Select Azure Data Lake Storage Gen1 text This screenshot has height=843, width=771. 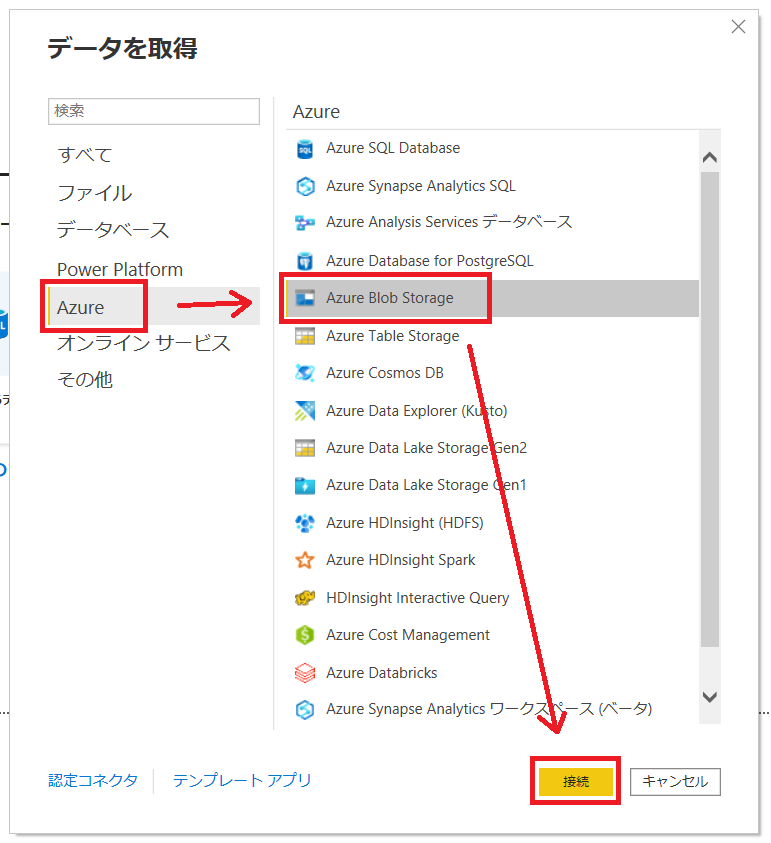click(x=426, y=485)
